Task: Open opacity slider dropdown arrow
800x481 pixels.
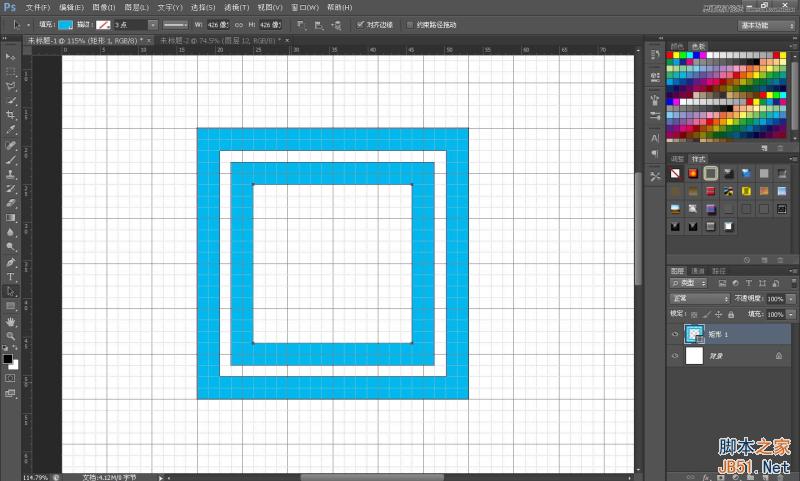Action: pyautogui.click(x=791, y=298)
